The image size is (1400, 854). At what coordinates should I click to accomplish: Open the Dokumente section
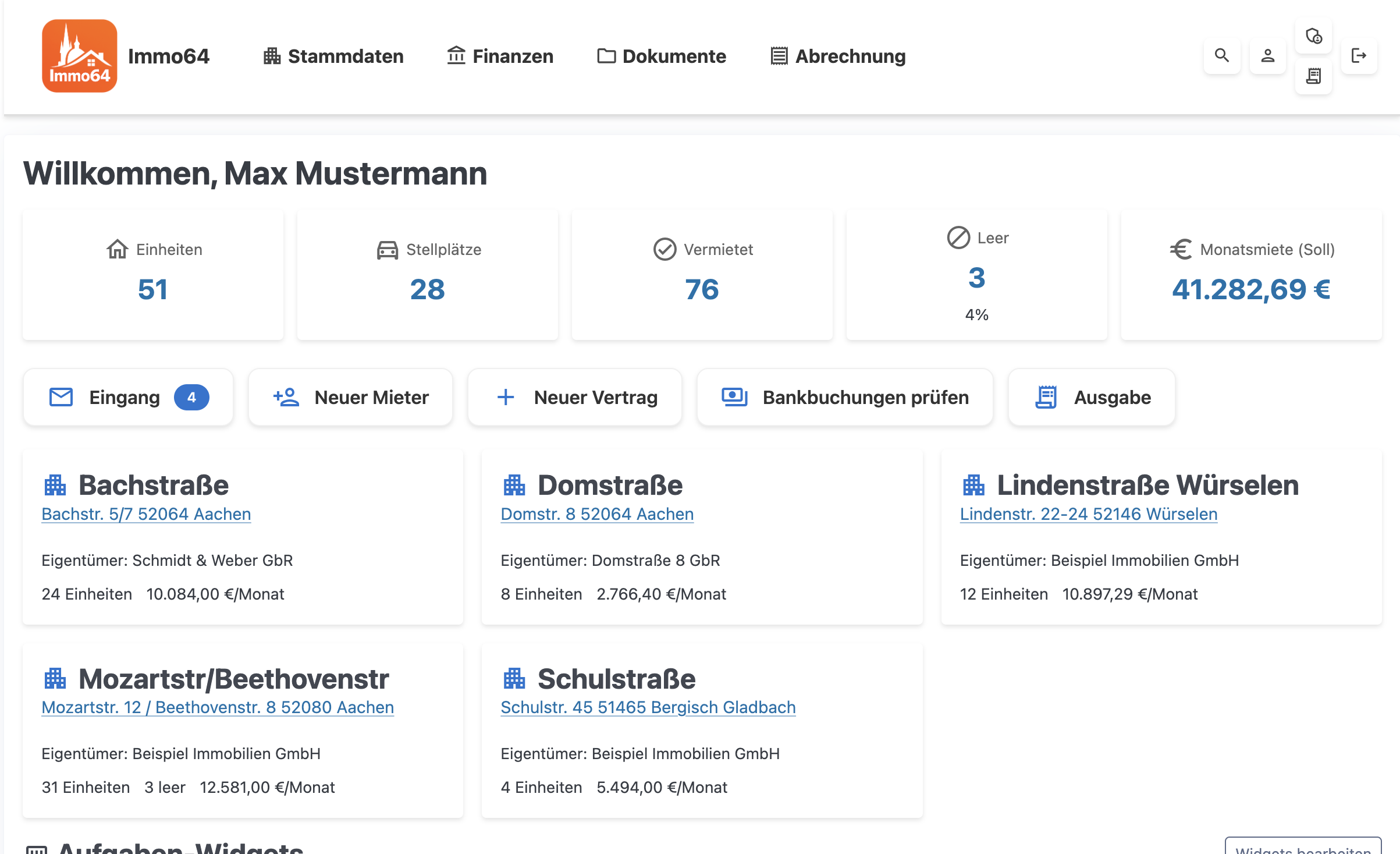tap(662, 56)
